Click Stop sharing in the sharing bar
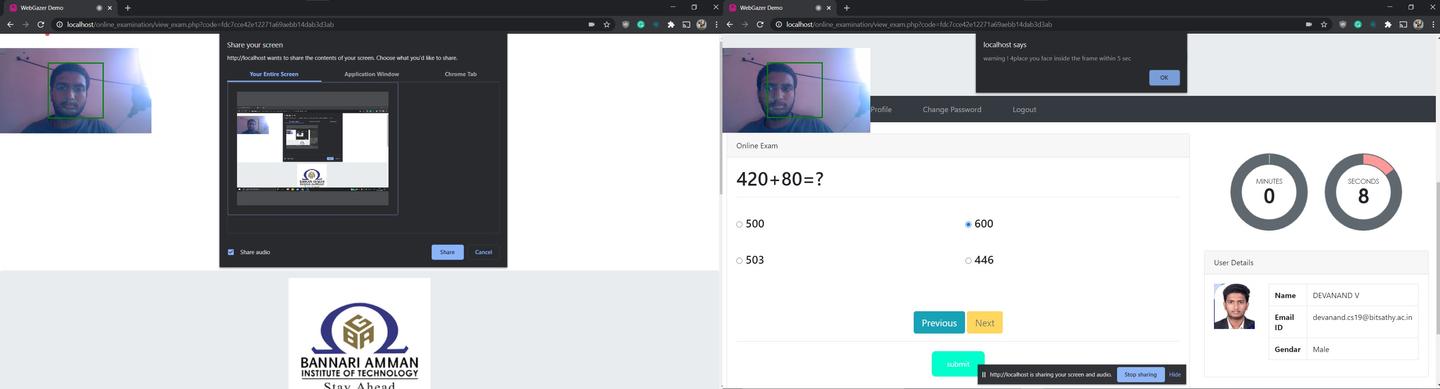The height and width of the screenshot is (389, 1440). [x=1140, y=374]
